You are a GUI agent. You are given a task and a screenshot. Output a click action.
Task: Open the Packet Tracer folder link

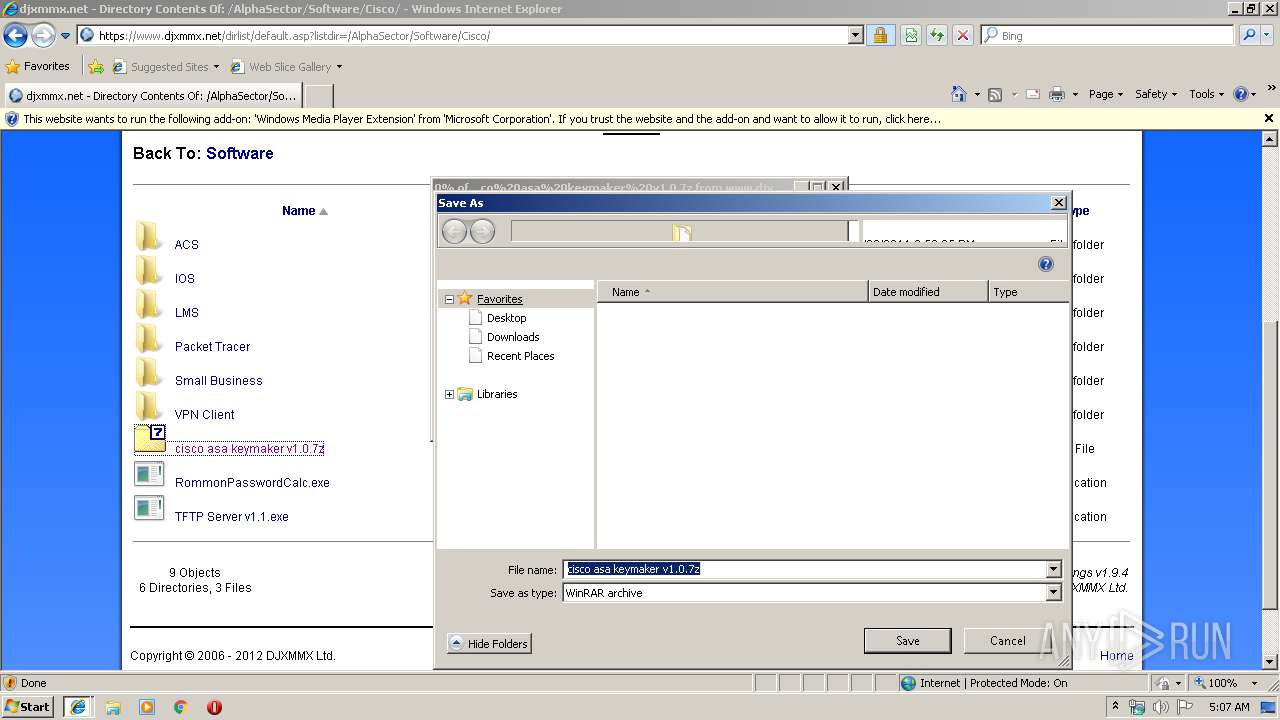pos(213,347)
